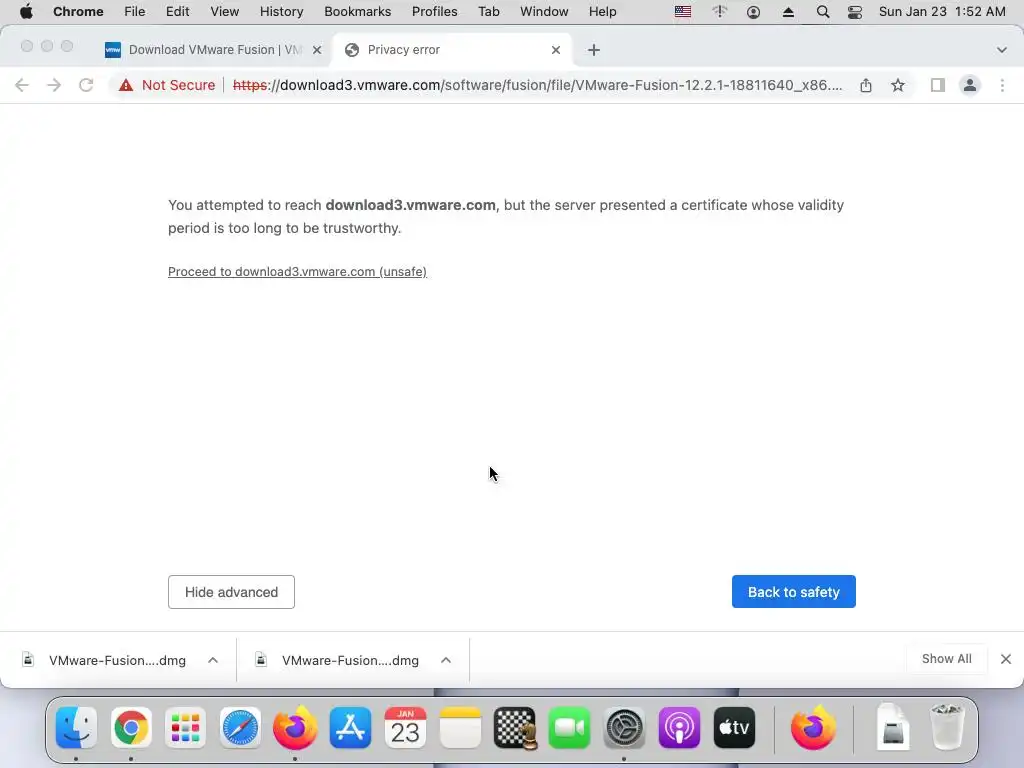Open FaceTime from the Dock
Screen dimensions: 1024x768
[x=569, y=728]
